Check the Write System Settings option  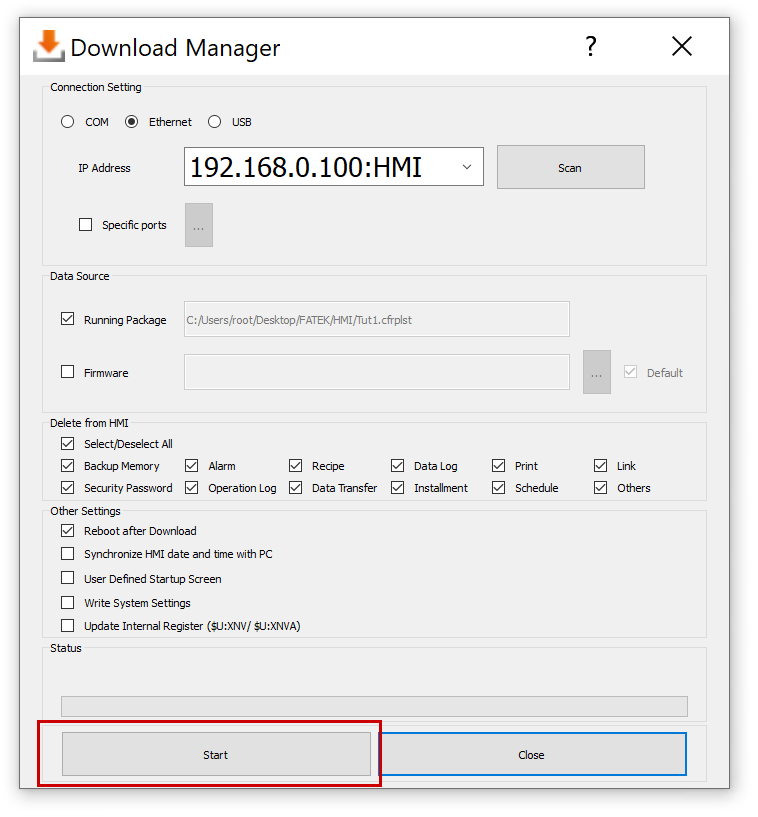(68, 603)
